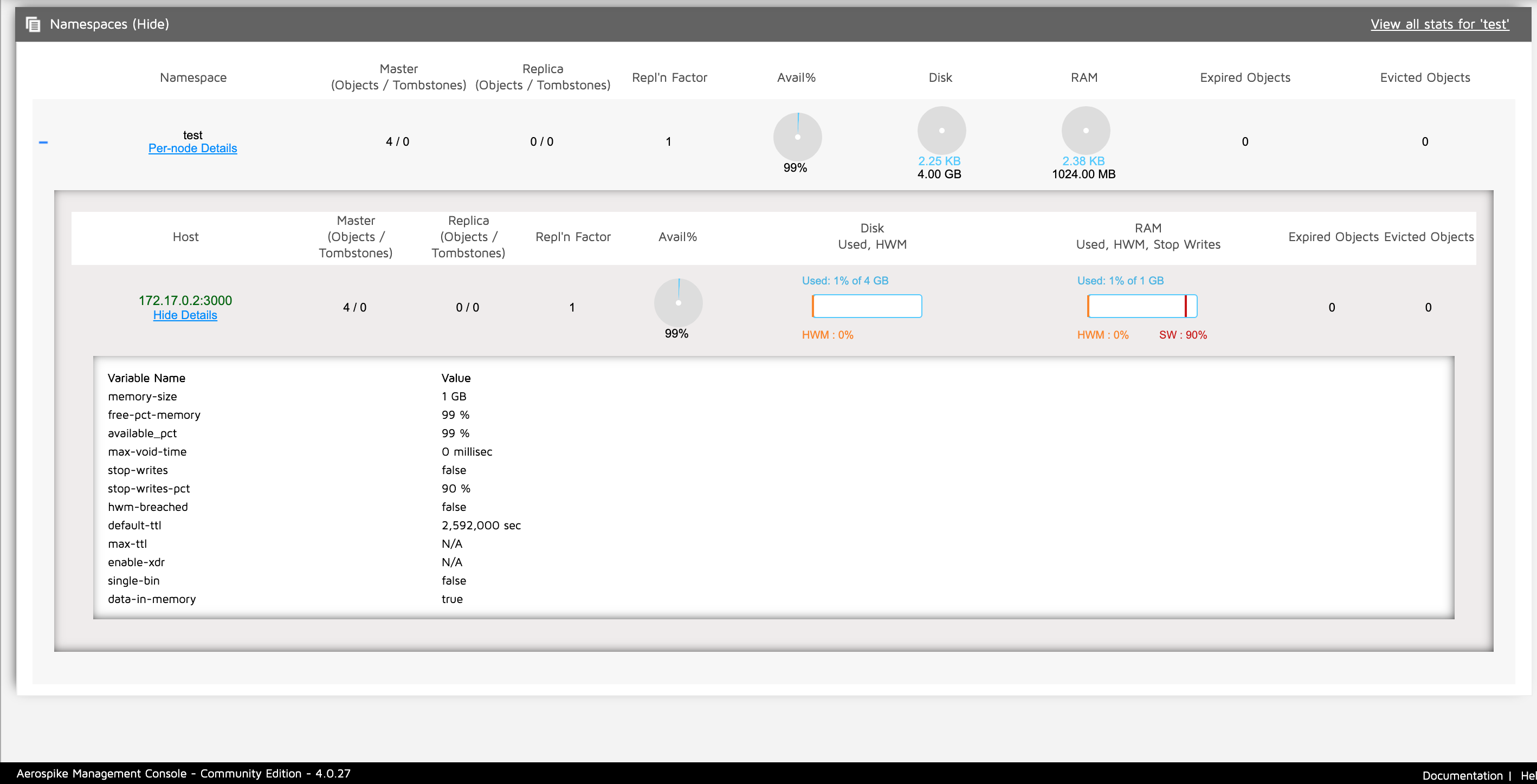Click the hwm-breached variable row
The width and height of the screenshot is (1537, 784).
pyautogui.click(x=773, y=507)
